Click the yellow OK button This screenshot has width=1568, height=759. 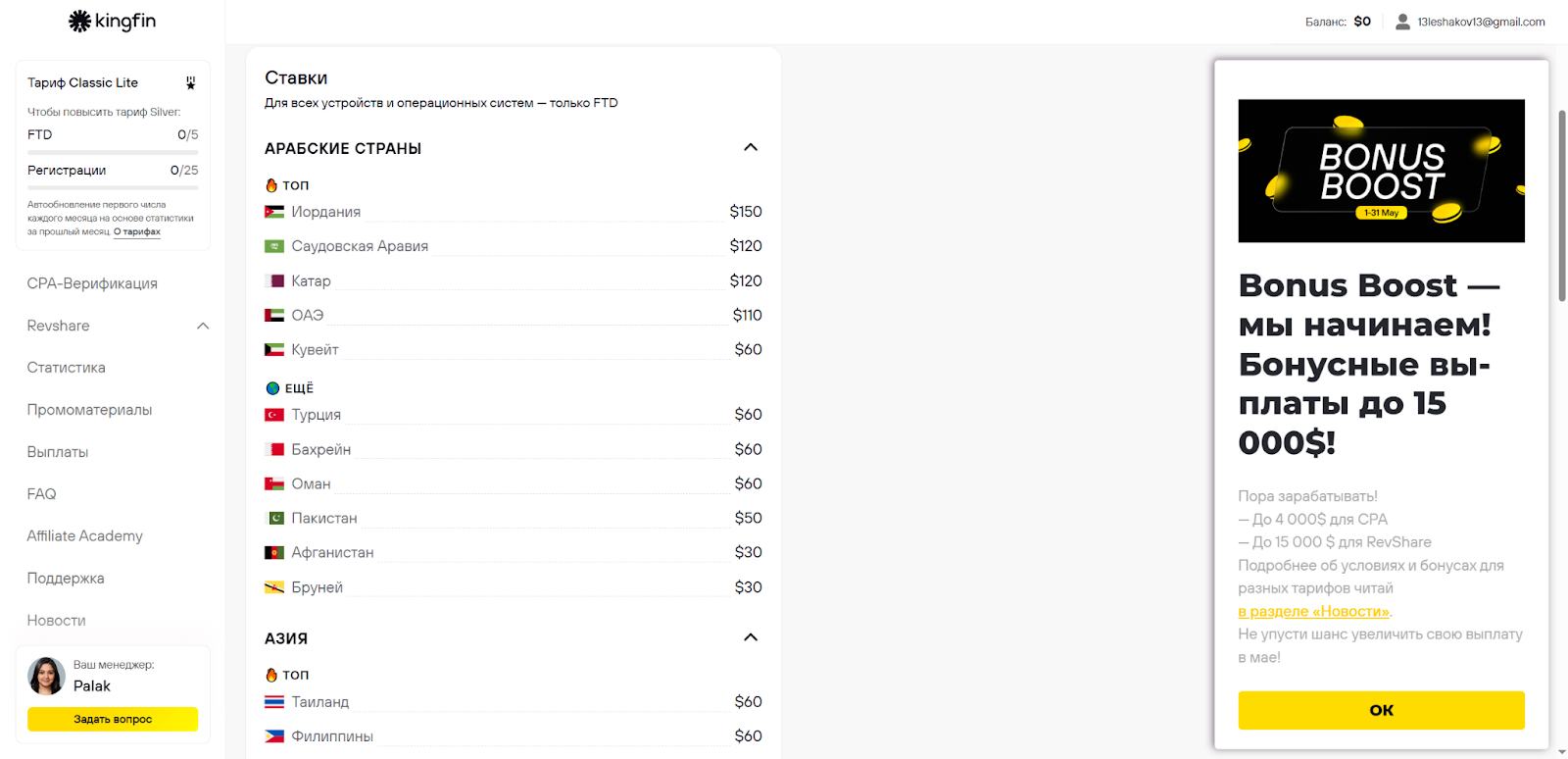tap(1381, 710)
